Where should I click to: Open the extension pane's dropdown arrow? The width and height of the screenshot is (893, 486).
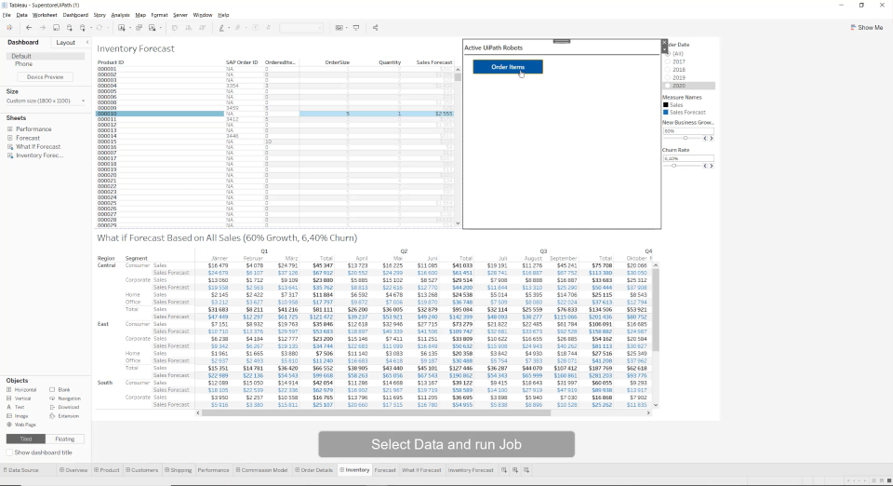pyautogui.click(x=664, y=50)
